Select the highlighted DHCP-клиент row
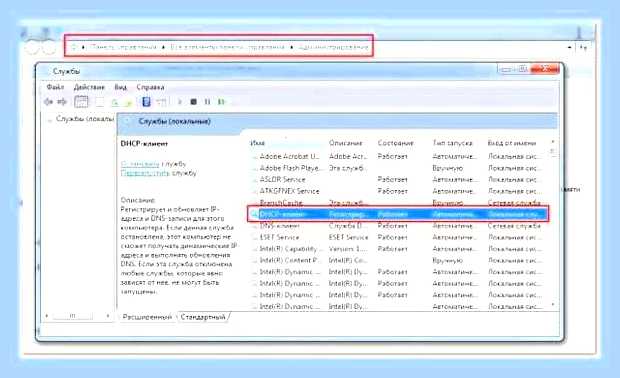 point(398,214)
